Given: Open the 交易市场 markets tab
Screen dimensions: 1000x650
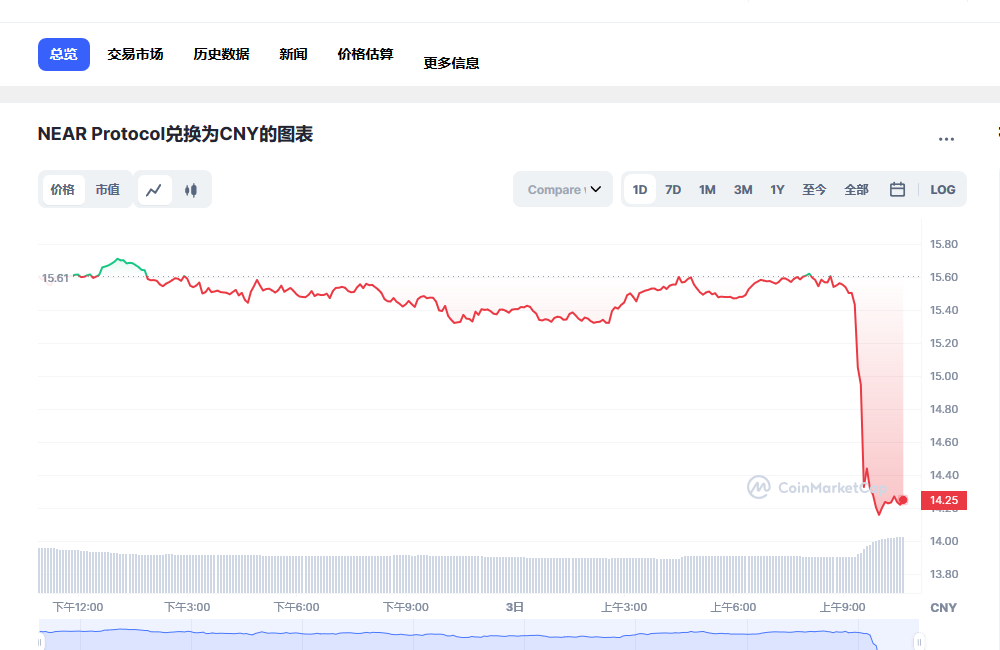Looking at the screenshot, I should pos(135,54).
